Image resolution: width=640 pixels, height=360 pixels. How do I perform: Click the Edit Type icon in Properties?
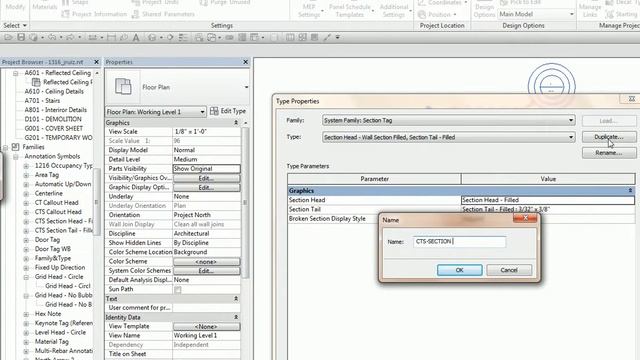click(x=214, y=111)
